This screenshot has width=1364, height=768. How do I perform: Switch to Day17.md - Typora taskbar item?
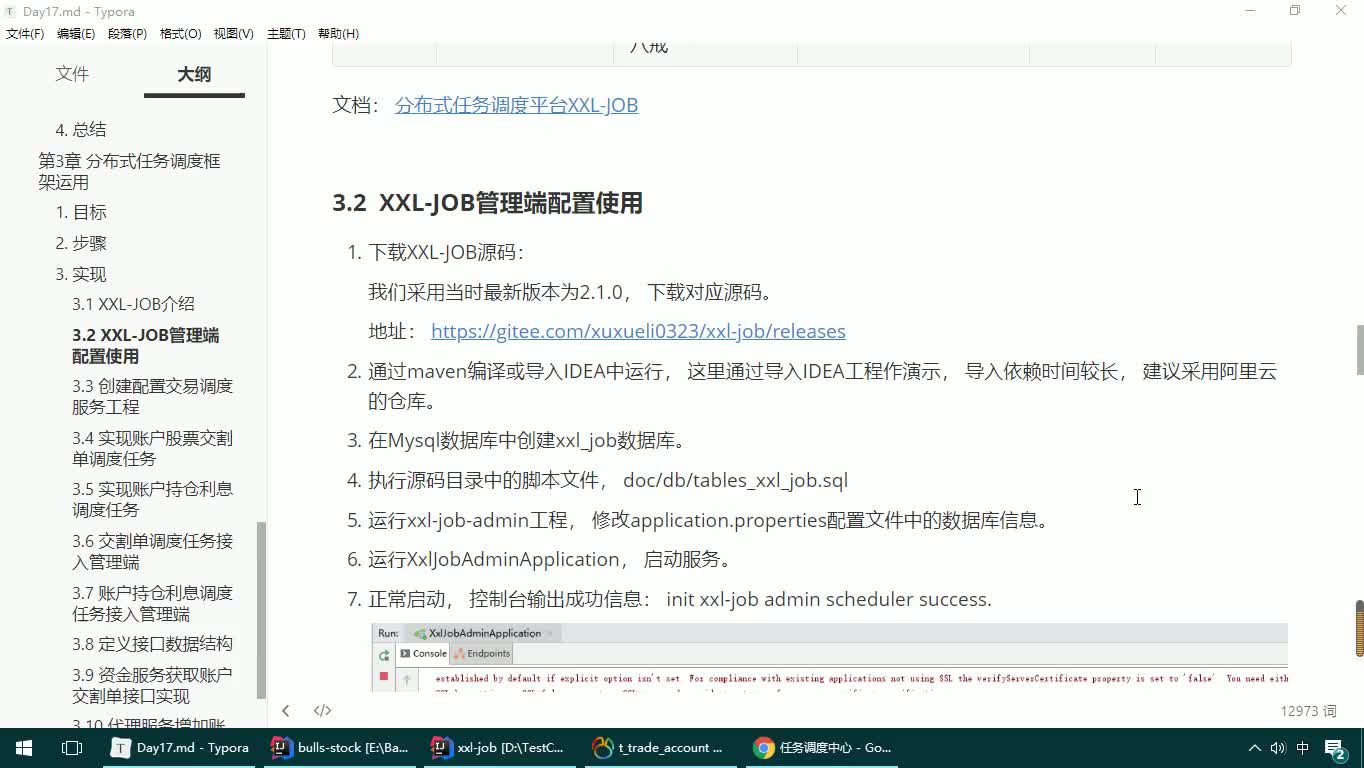coord(181,747)
